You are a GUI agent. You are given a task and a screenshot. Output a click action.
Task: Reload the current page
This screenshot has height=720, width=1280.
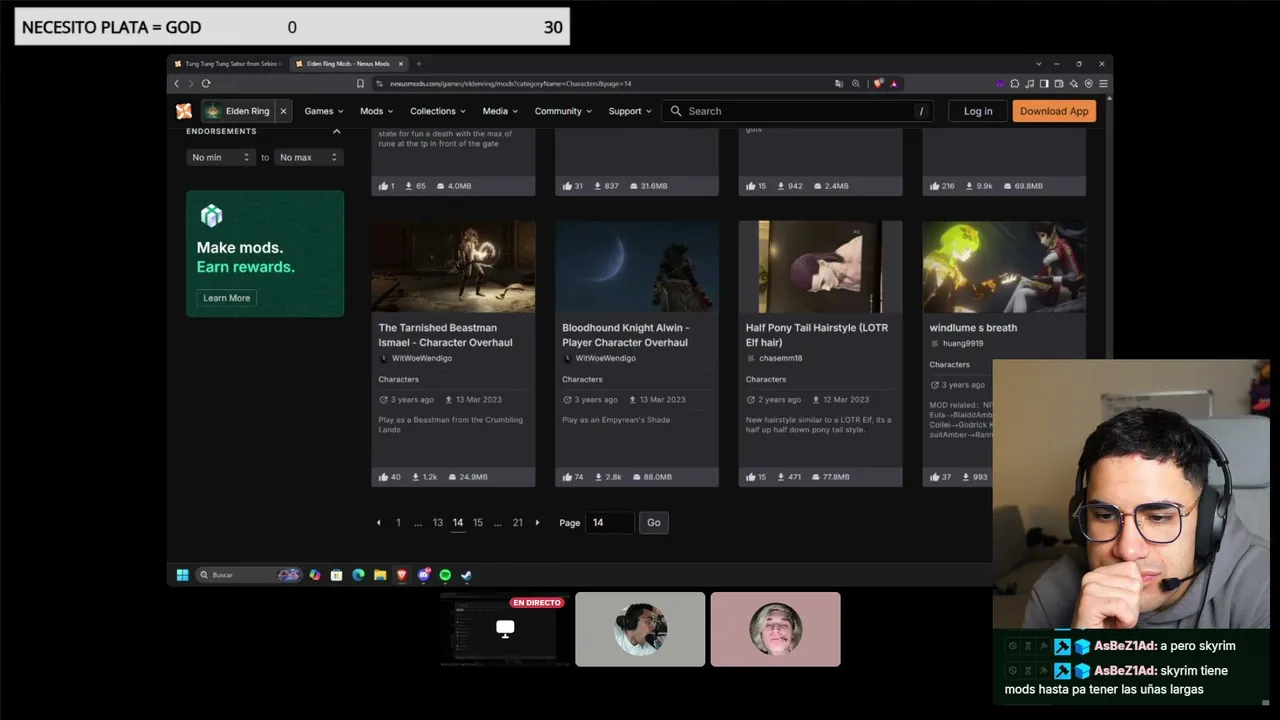[x=206, y=83]
